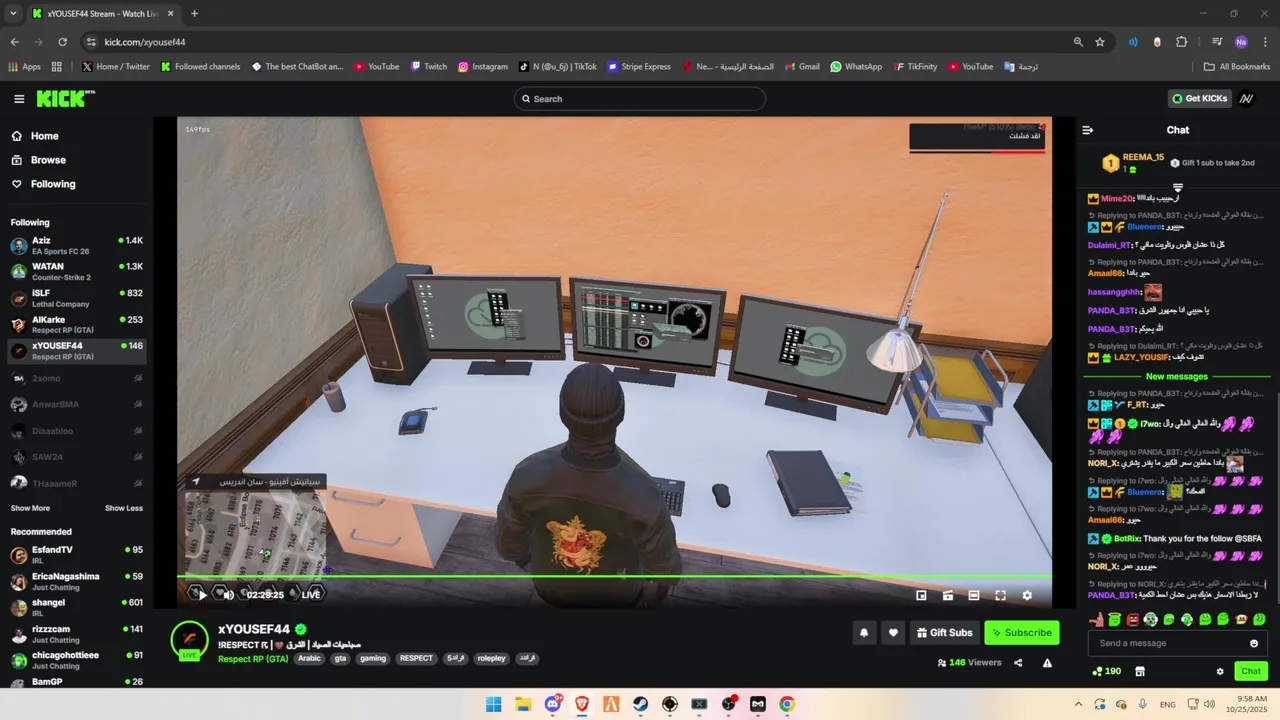The image size is (1280, 720).
Task: Cast stream to a device
Action: (947, 595)
